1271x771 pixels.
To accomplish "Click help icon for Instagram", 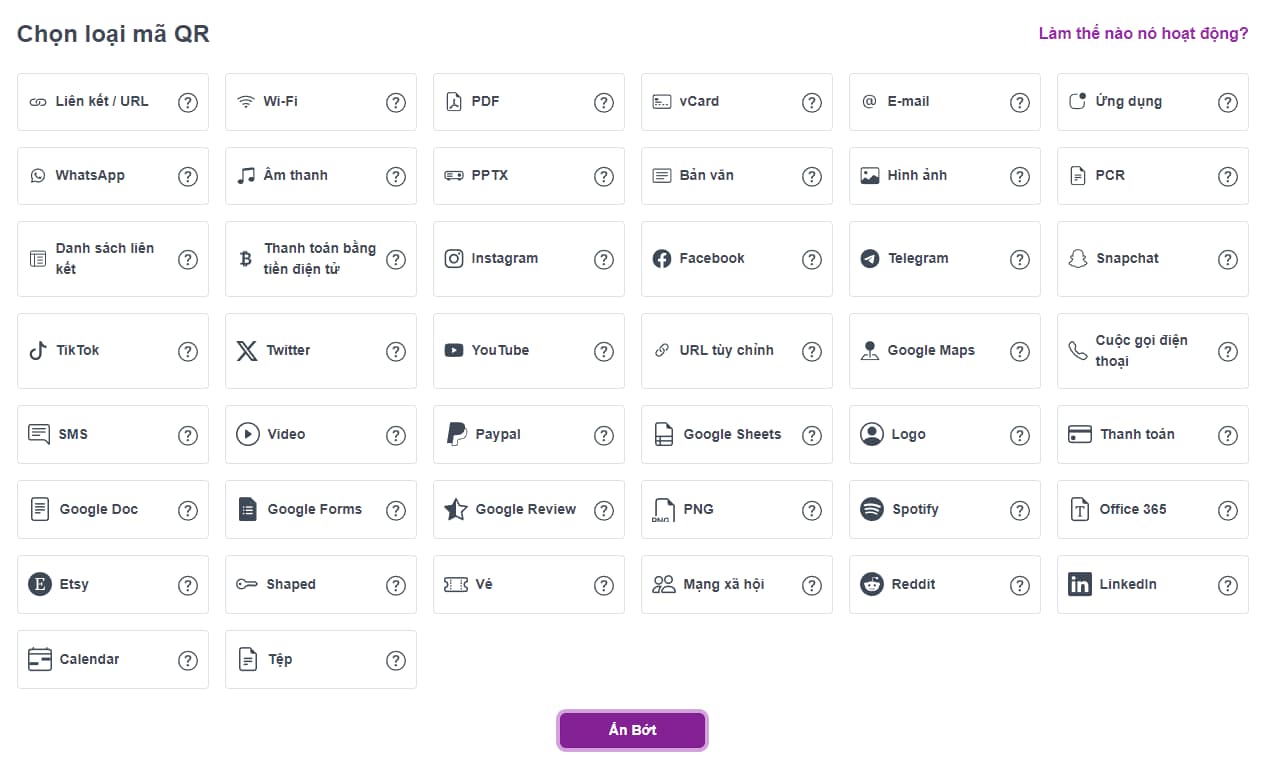I will 604,259.
